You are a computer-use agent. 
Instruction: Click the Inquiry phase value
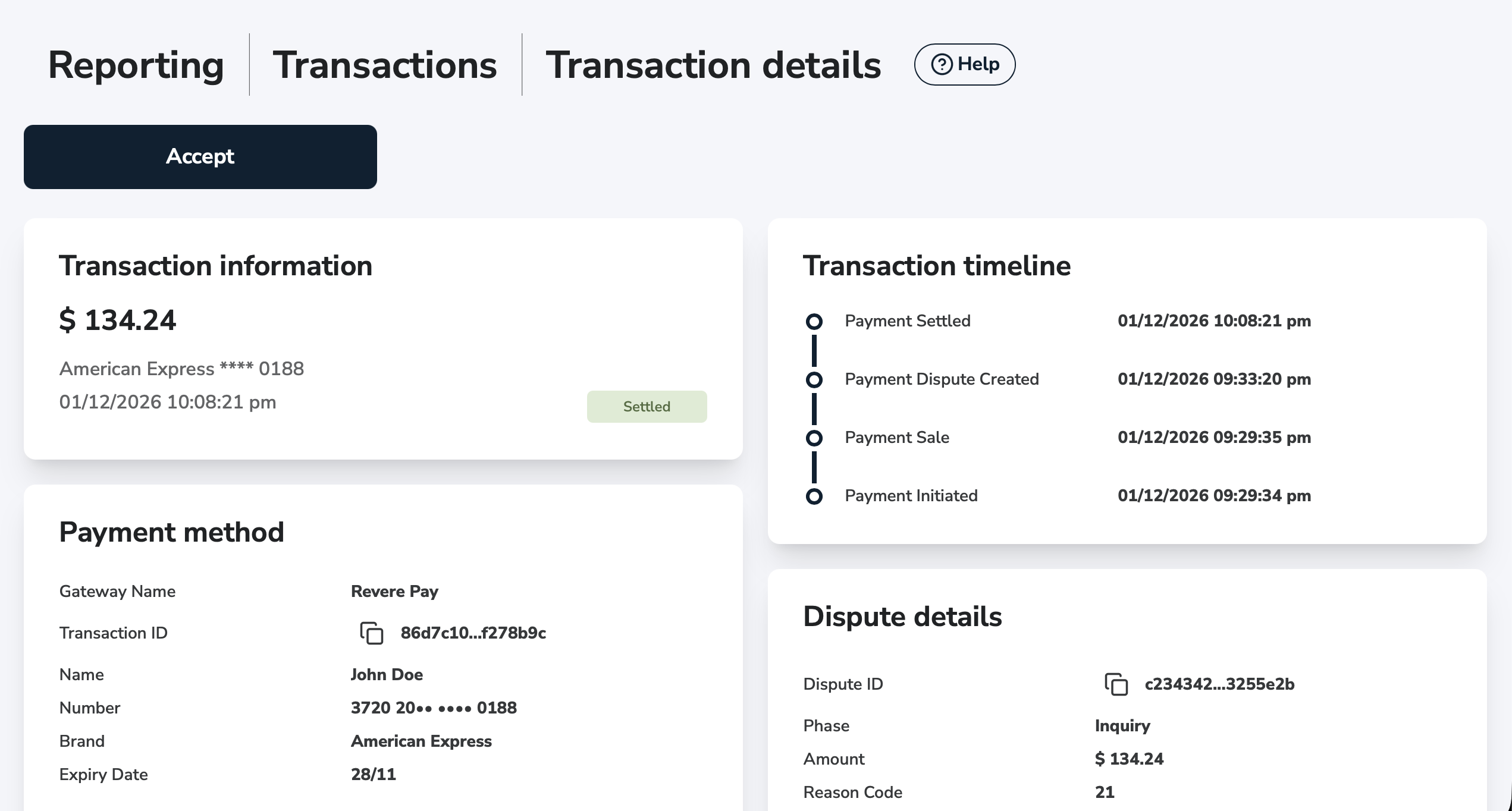pyautogui.click(x=1122, y=726)
